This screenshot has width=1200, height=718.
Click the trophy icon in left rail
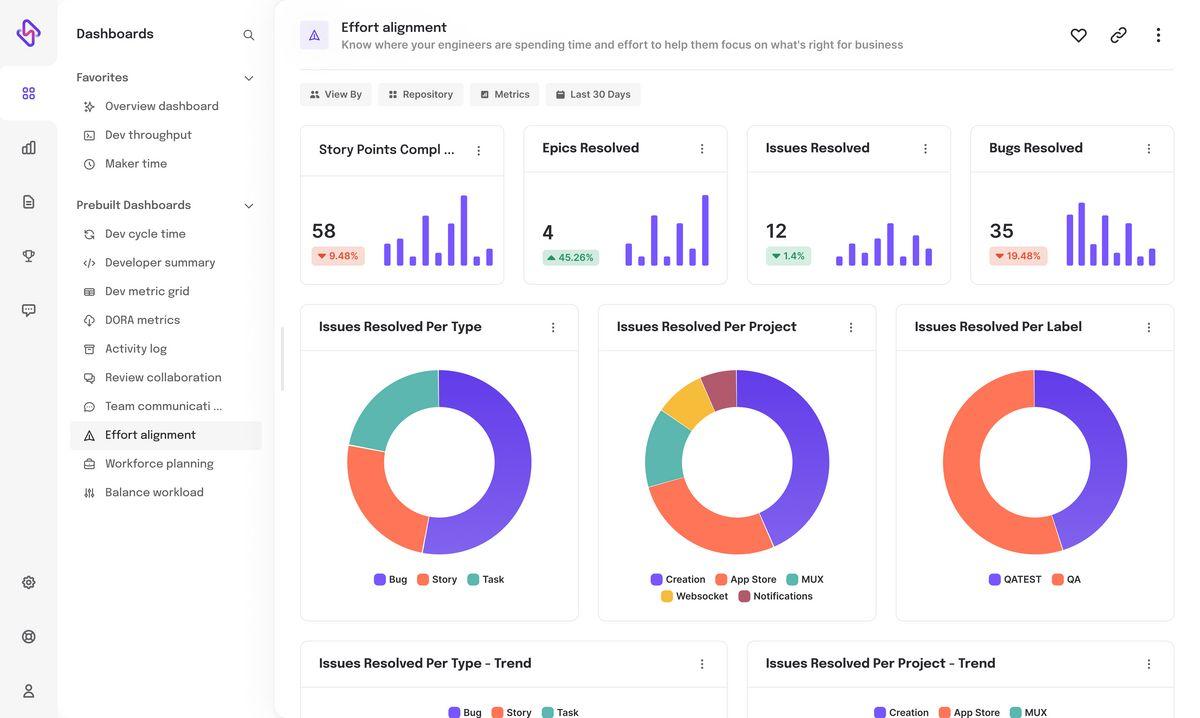[x=28, y=256]
